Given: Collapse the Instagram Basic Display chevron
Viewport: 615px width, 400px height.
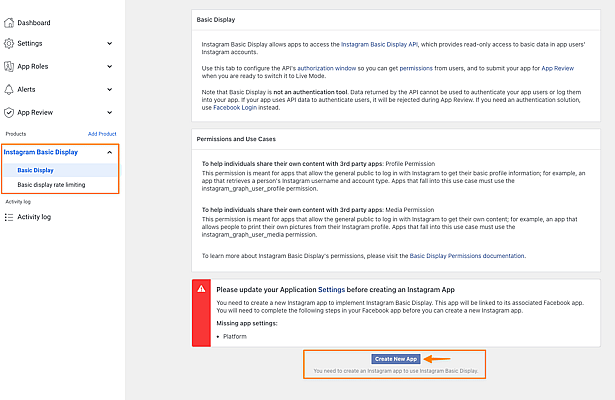Looking at the screenshot, I should (x=109, y=152).
